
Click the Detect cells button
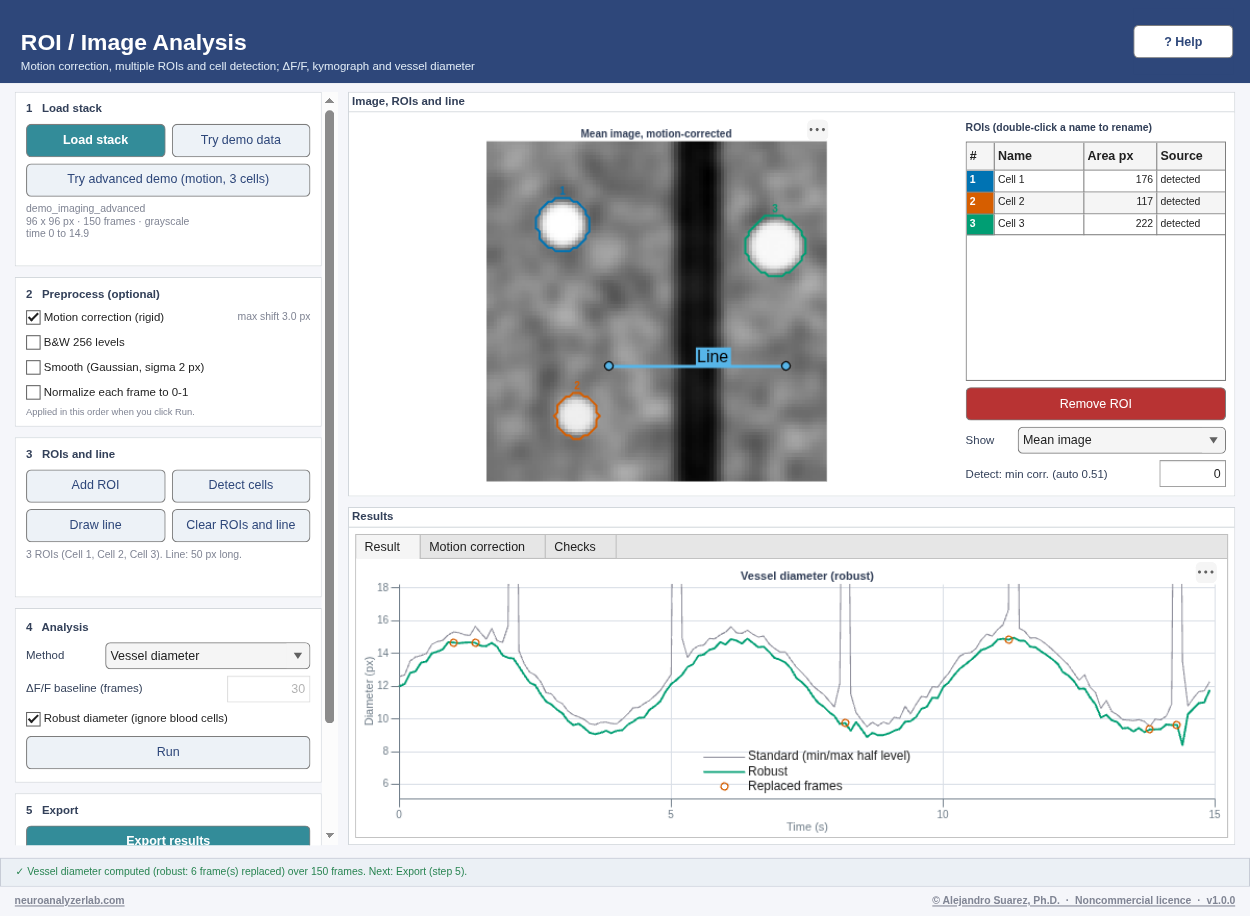[x=241, y=486]
